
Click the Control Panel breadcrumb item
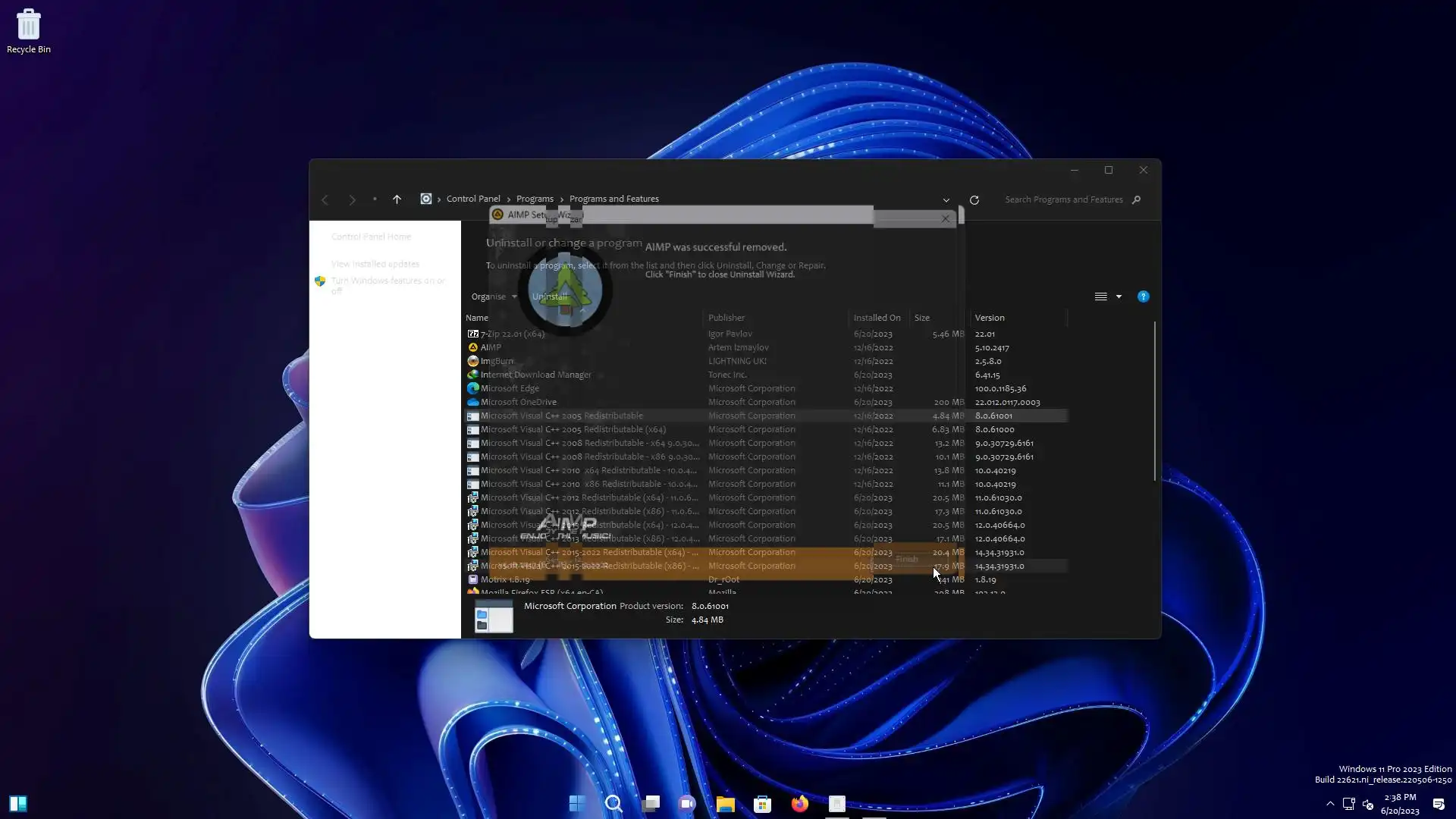pyautogui.click(x=473, y=199)
